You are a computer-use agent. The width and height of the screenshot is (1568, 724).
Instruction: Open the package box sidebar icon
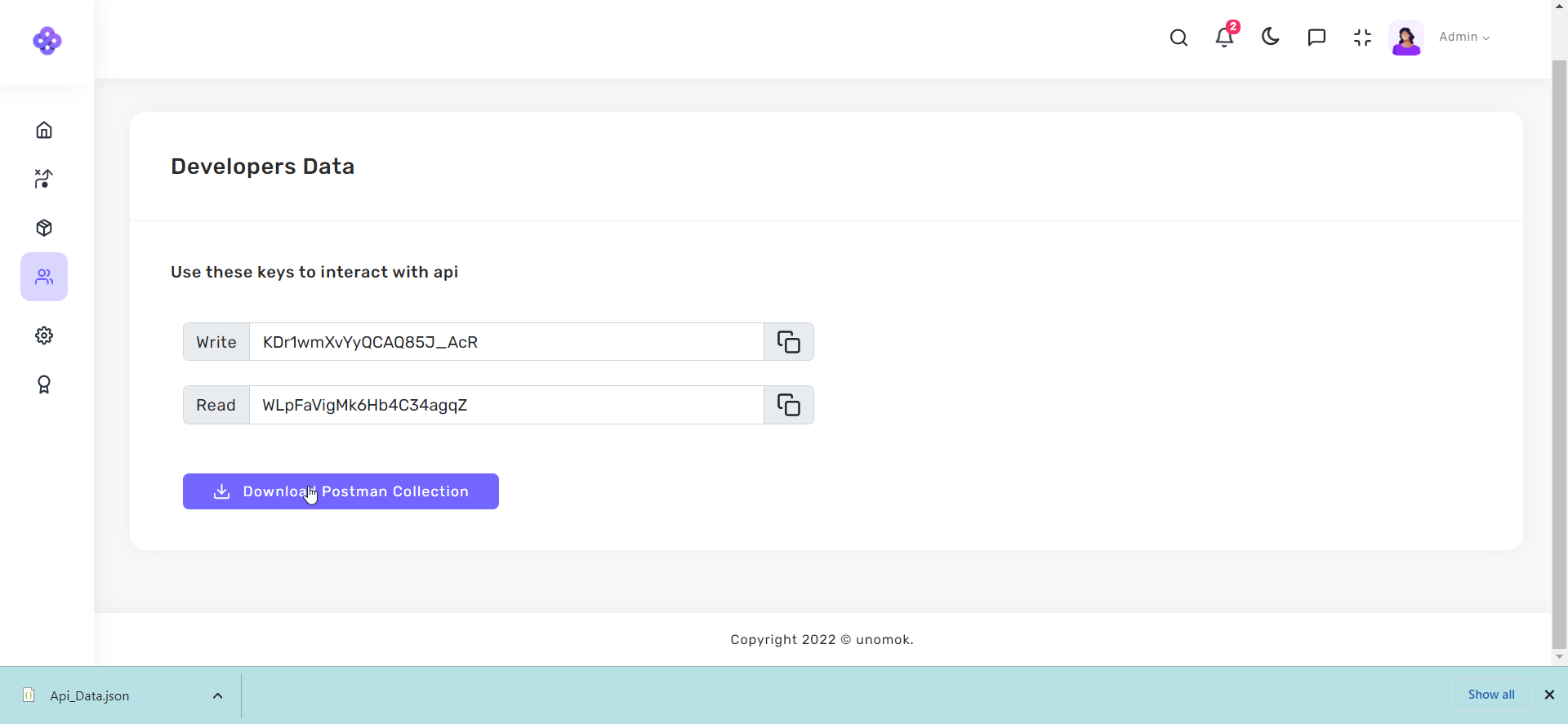click(44, 228)
